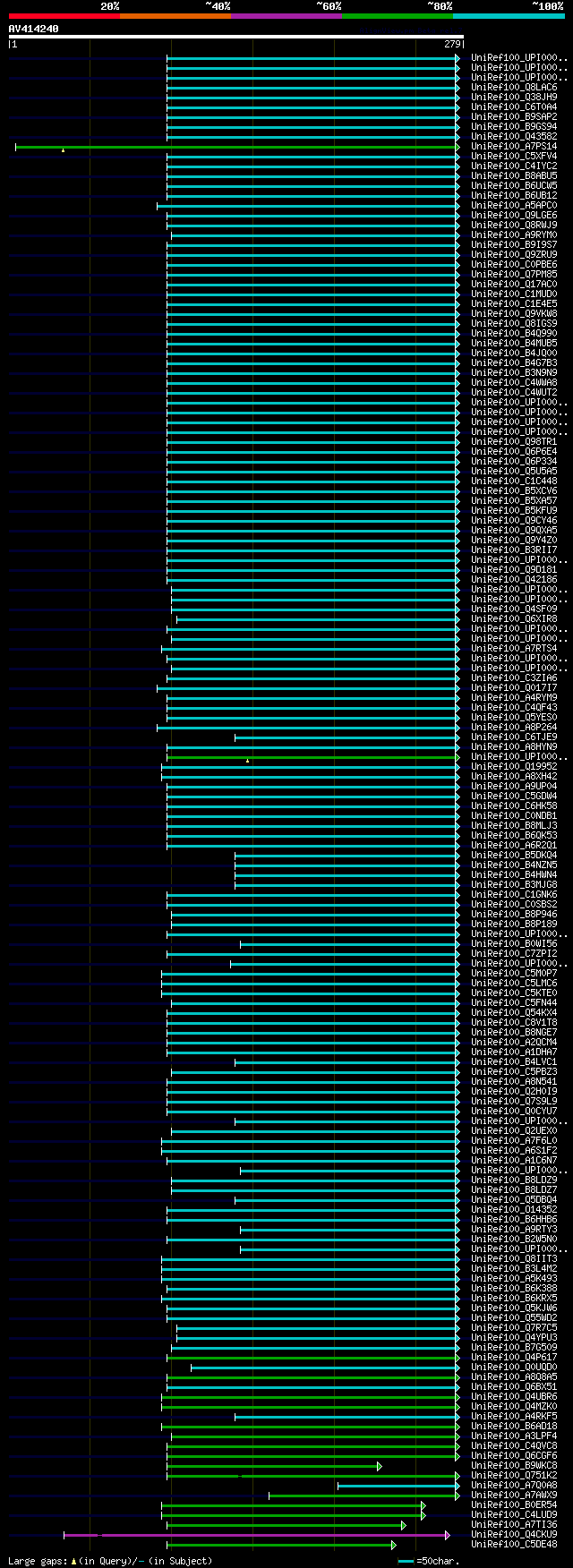Select the UniRef100_B6UB12 label
Screen dimensions: 573x1568
point(514,196)
